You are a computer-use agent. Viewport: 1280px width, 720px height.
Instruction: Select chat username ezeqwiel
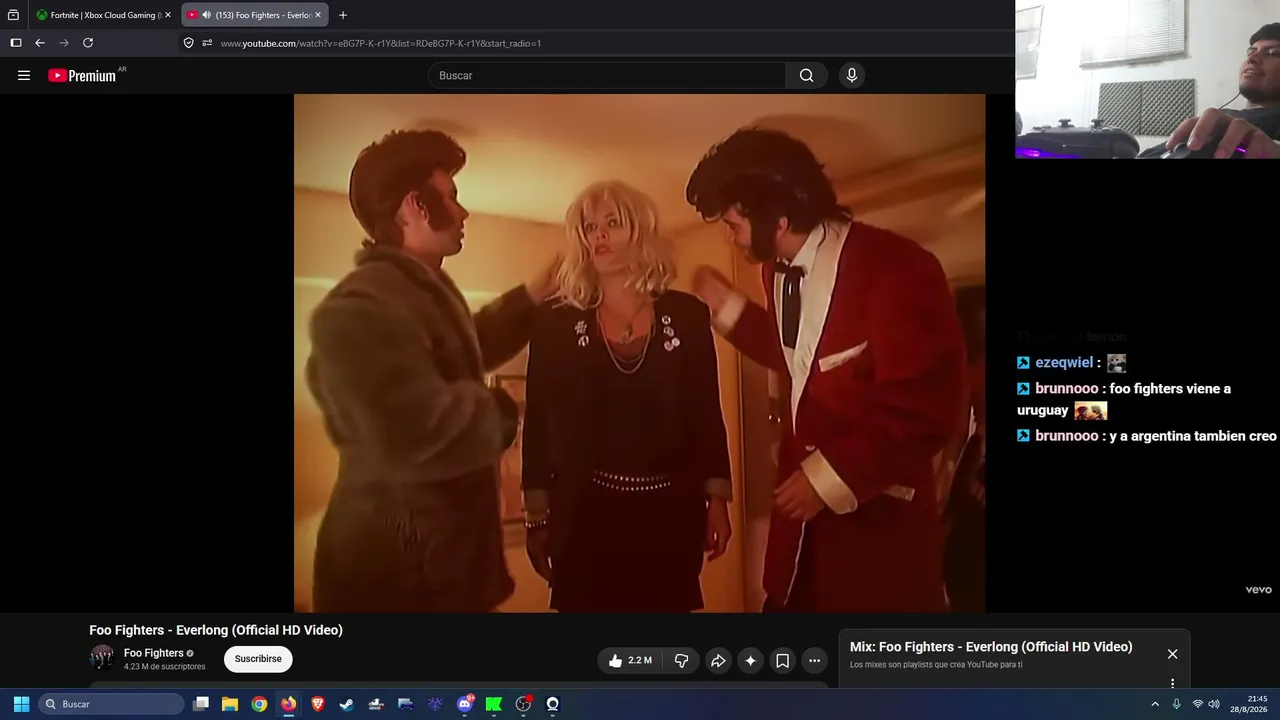tap(1064, 363)
